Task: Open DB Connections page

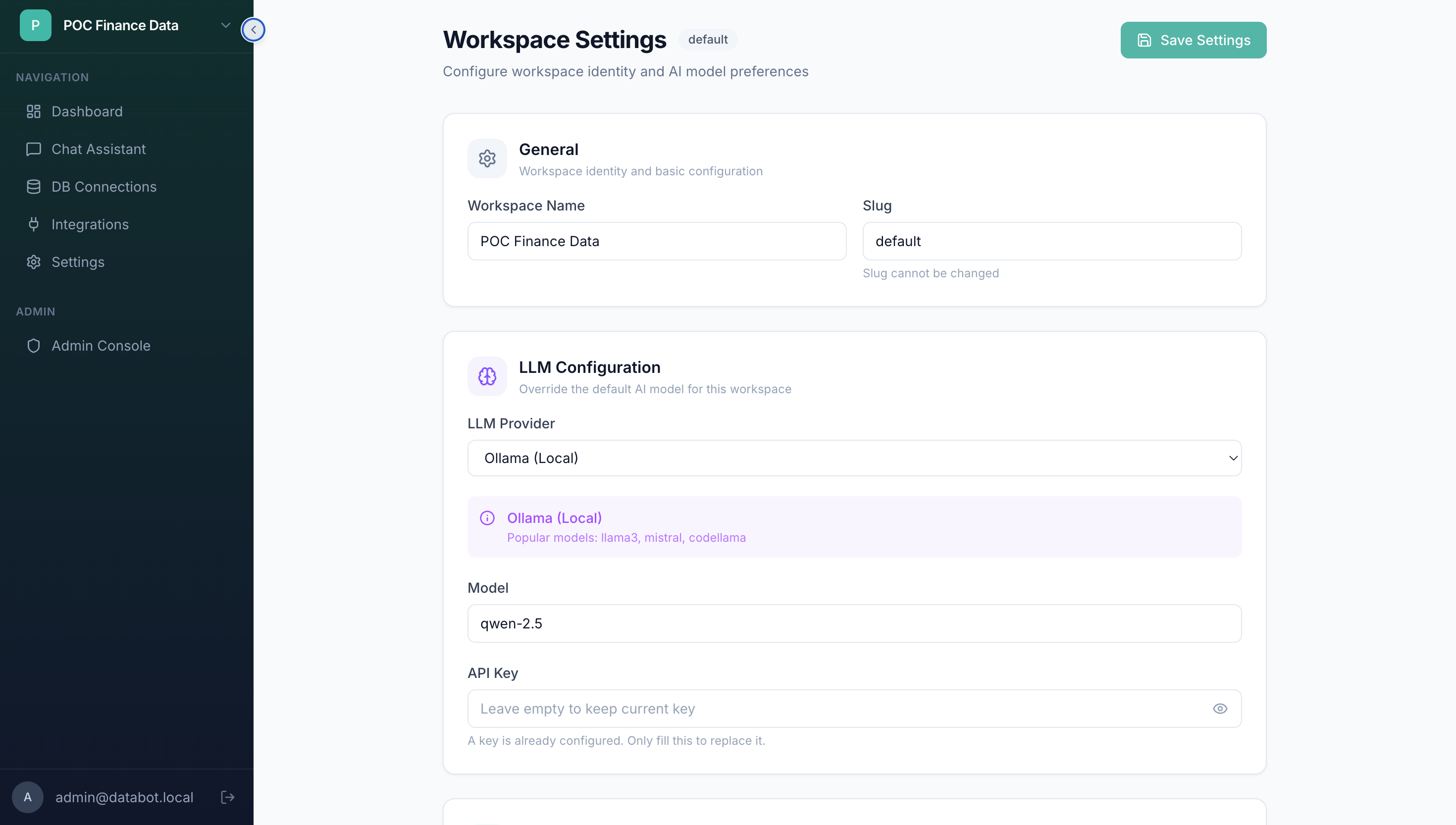Action: point(127,186)
